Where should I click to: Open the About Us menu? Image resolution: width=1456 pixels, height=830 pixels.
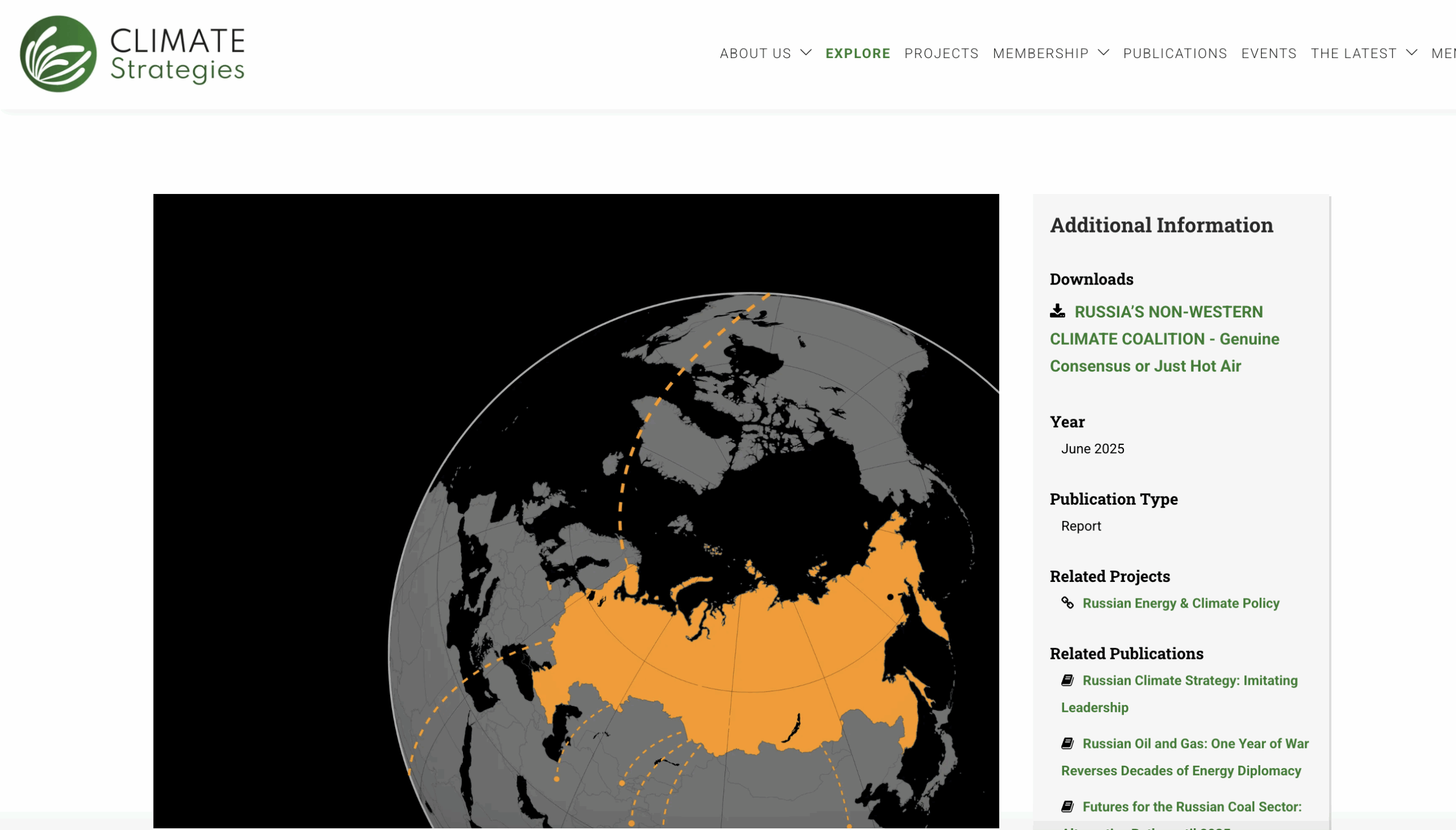[x=756, y=53]
